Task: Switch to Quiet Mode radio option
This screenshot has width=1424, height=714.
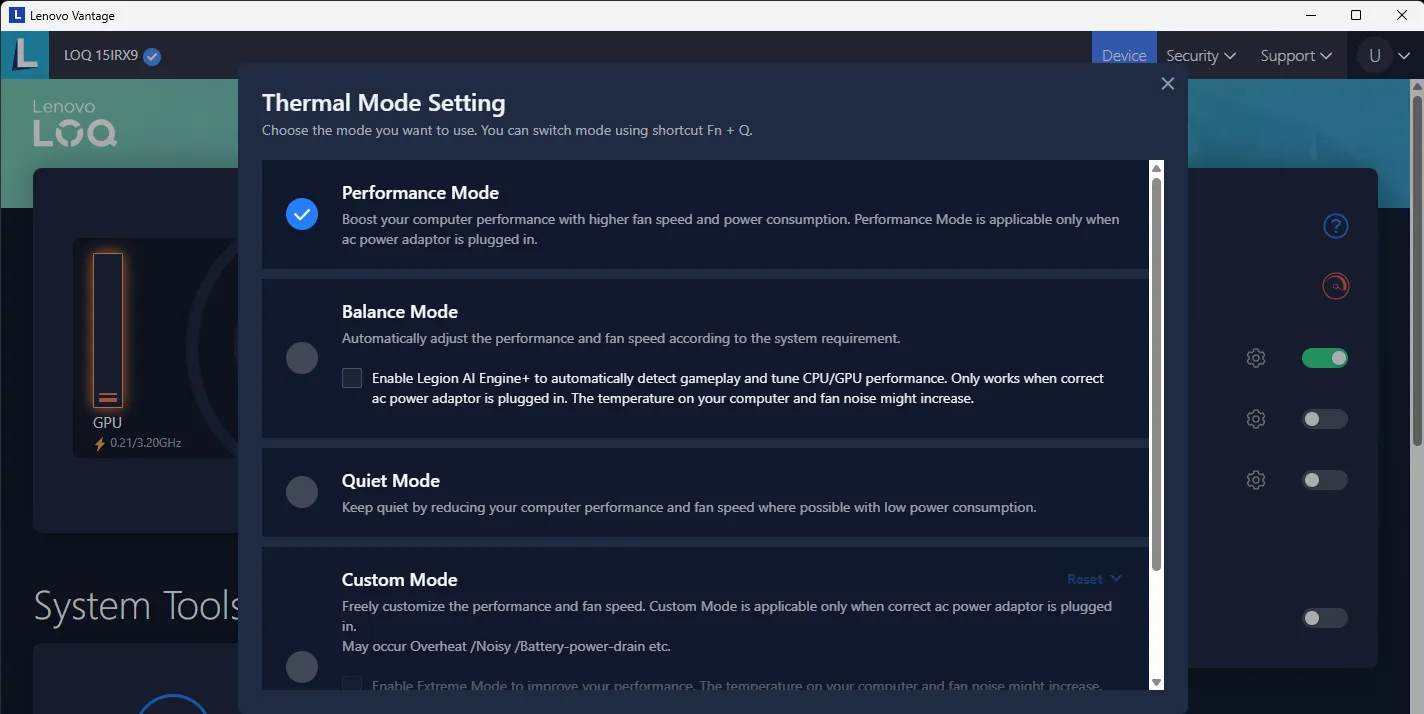Action: [x=302, y=492]
